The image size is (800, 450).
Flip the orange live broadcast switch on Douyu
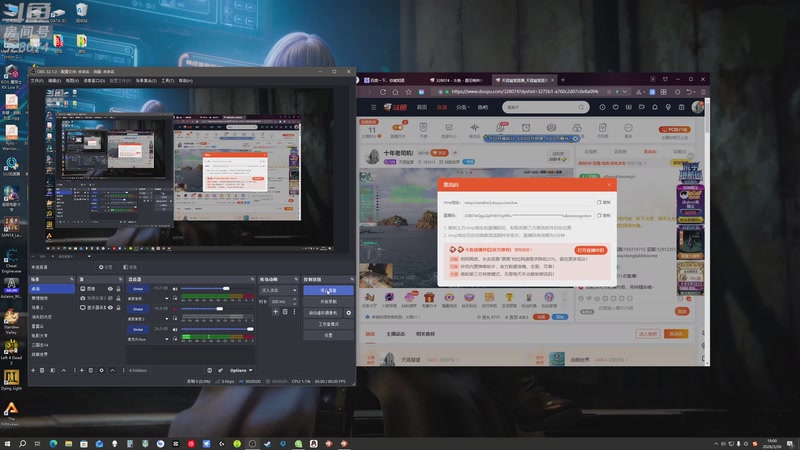click(397, 128)
